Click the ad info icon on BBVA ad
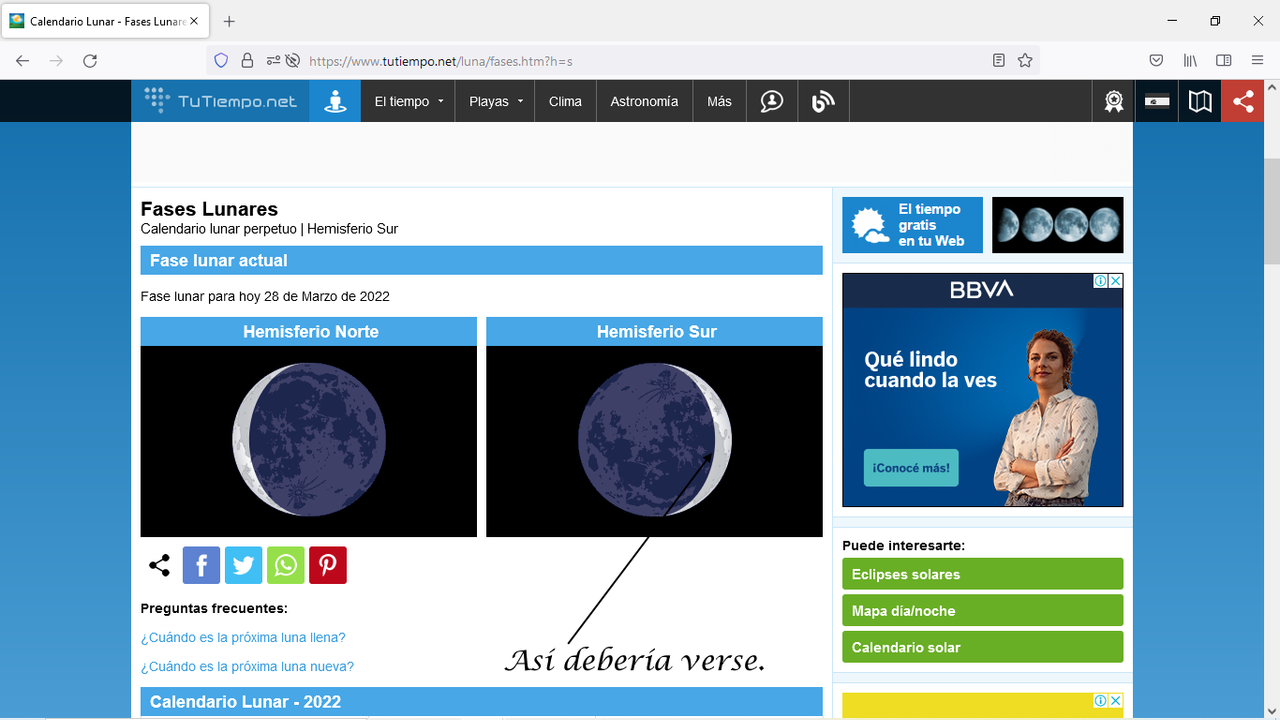This screenshot has width=1280, height=720. pos(1101,281)
